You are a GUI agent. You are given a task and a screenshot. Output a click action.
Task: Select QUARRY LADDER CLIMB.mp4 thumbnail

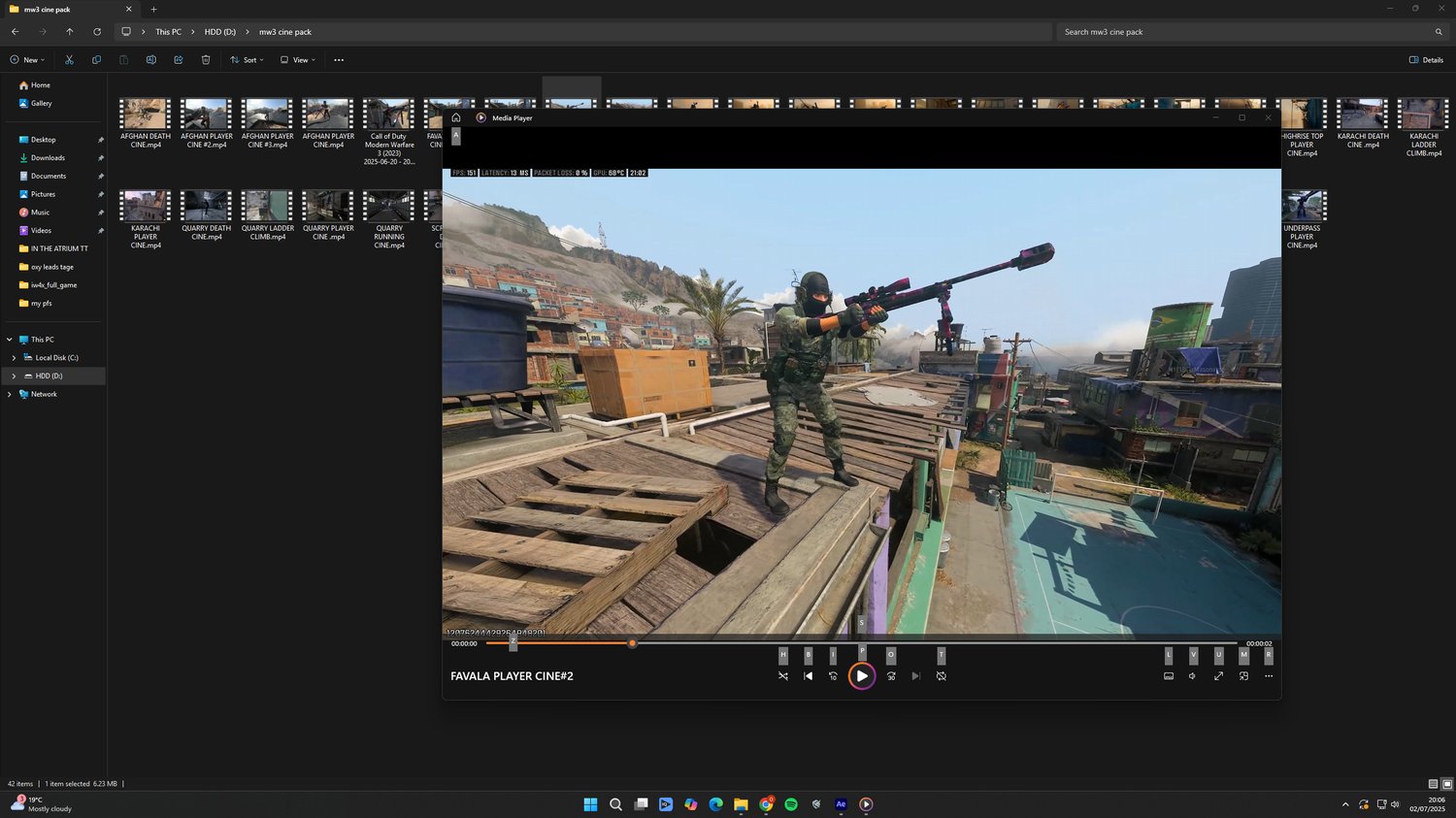point(267,206)
